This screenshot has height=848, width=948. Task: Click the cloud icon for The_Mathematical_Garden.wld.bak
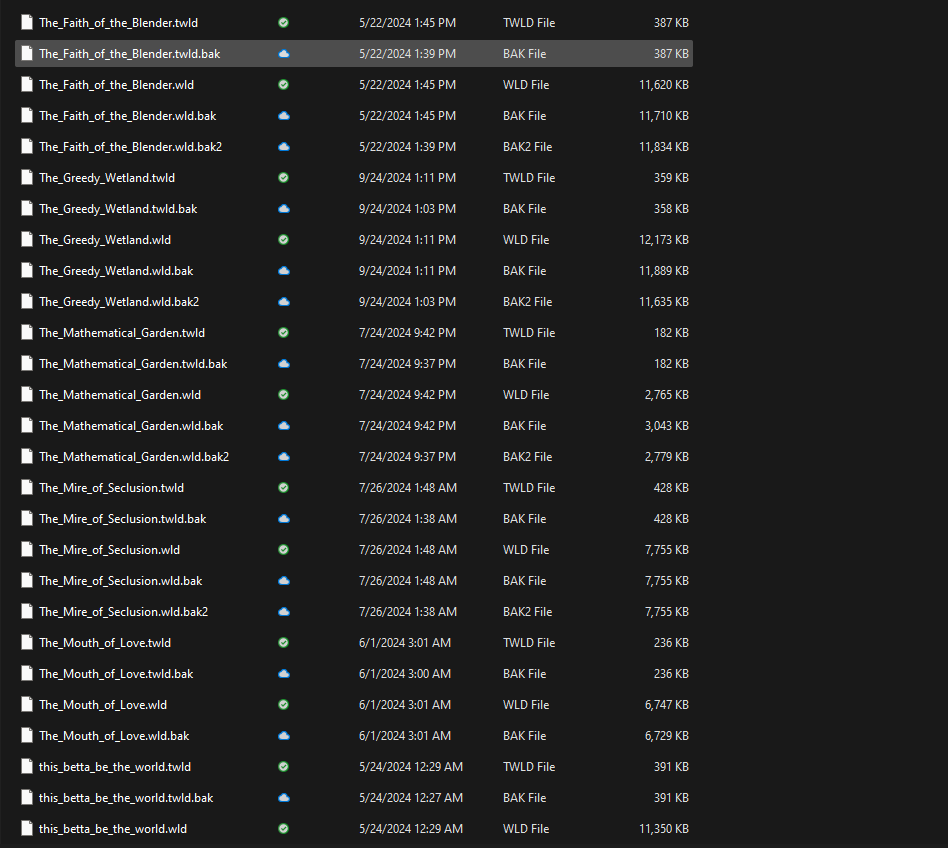(x=284, y=426)
